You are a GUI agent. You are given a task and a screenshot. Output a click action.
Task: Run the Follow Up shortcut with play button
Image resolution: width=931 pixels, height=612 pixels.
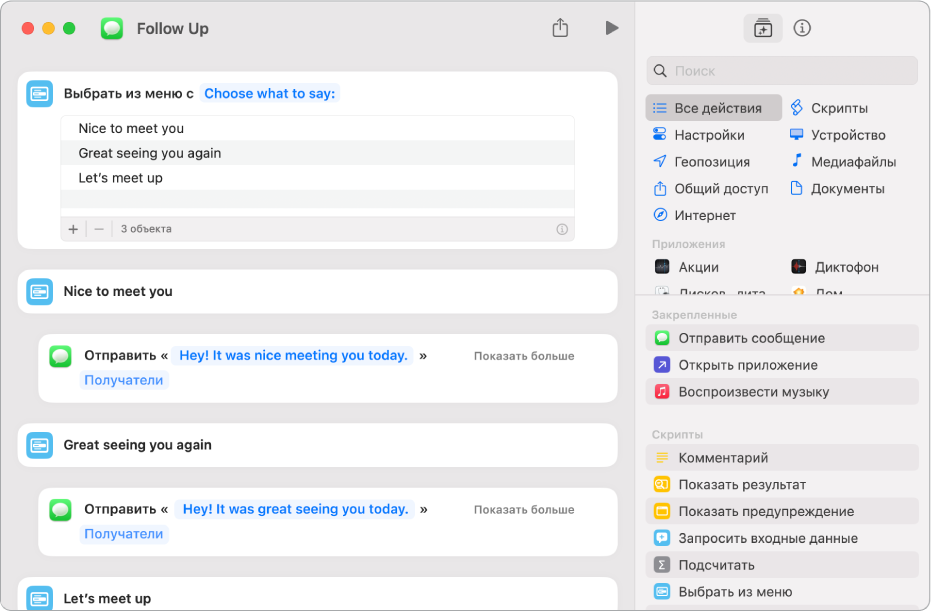(x=612, y=28)
